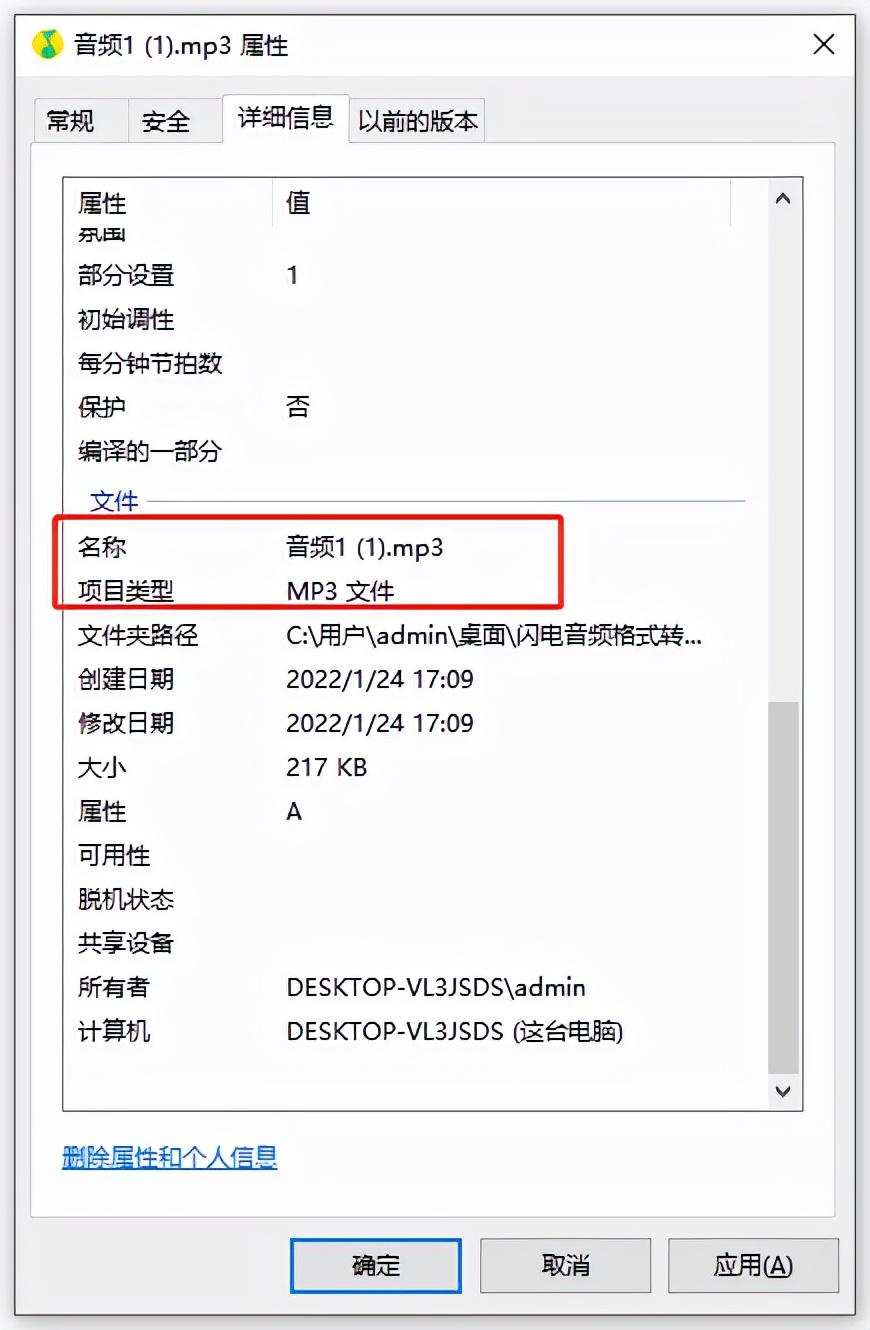Screen dimensions: 870x1330
Task: Select the 详细信息 tab
Action: tap(285, 118)
